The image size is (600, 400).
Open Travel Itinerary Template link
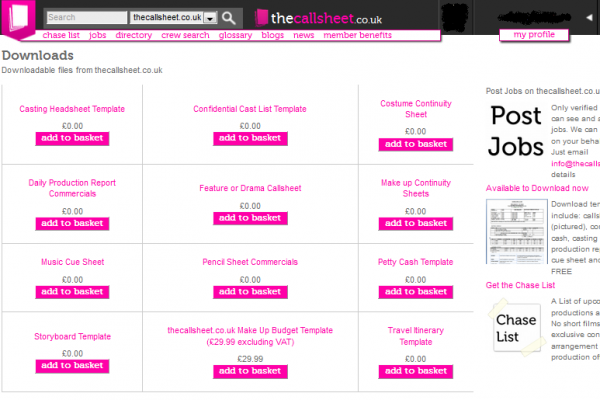pos(416,336)
